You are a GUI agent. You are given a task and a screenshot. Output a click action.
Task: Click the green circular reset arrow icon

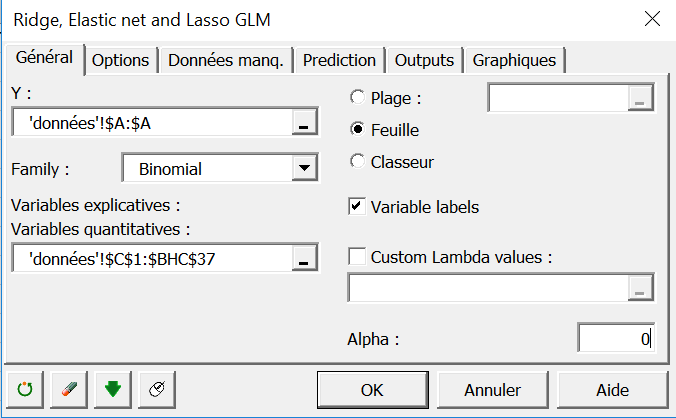pos(25,389)
